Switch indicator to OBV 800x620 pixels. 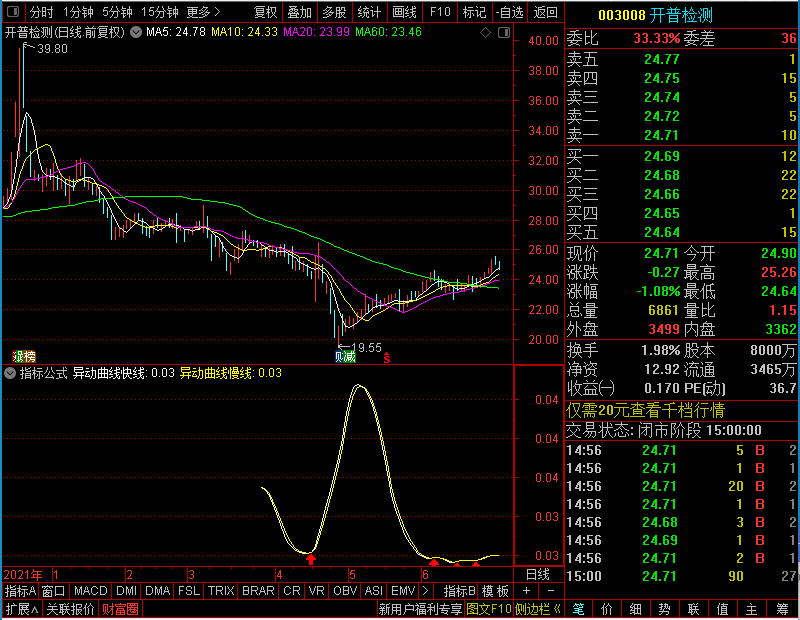pos(345,591)
